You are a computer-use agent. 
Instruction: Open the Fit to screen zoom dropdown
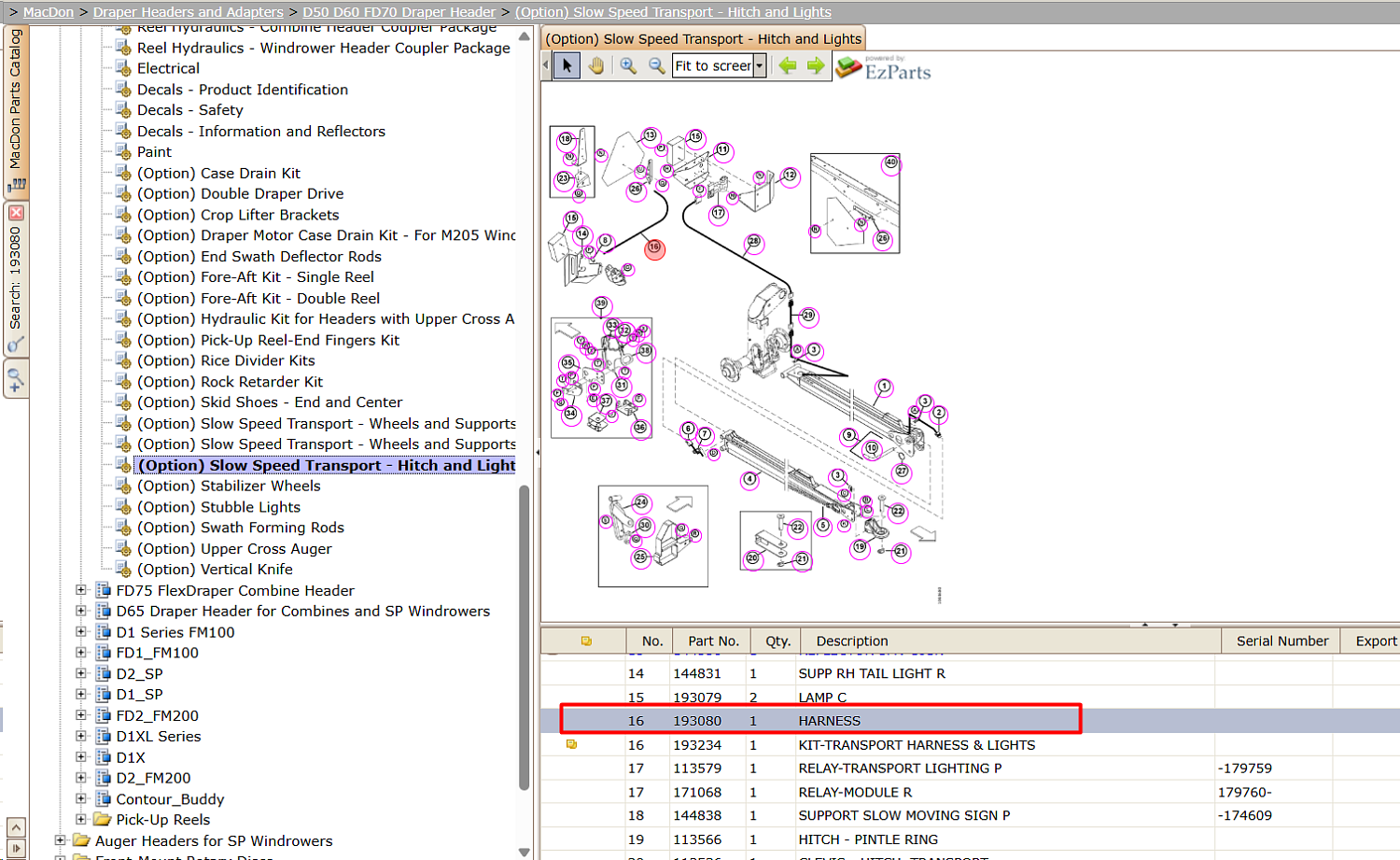pos(760,65)
